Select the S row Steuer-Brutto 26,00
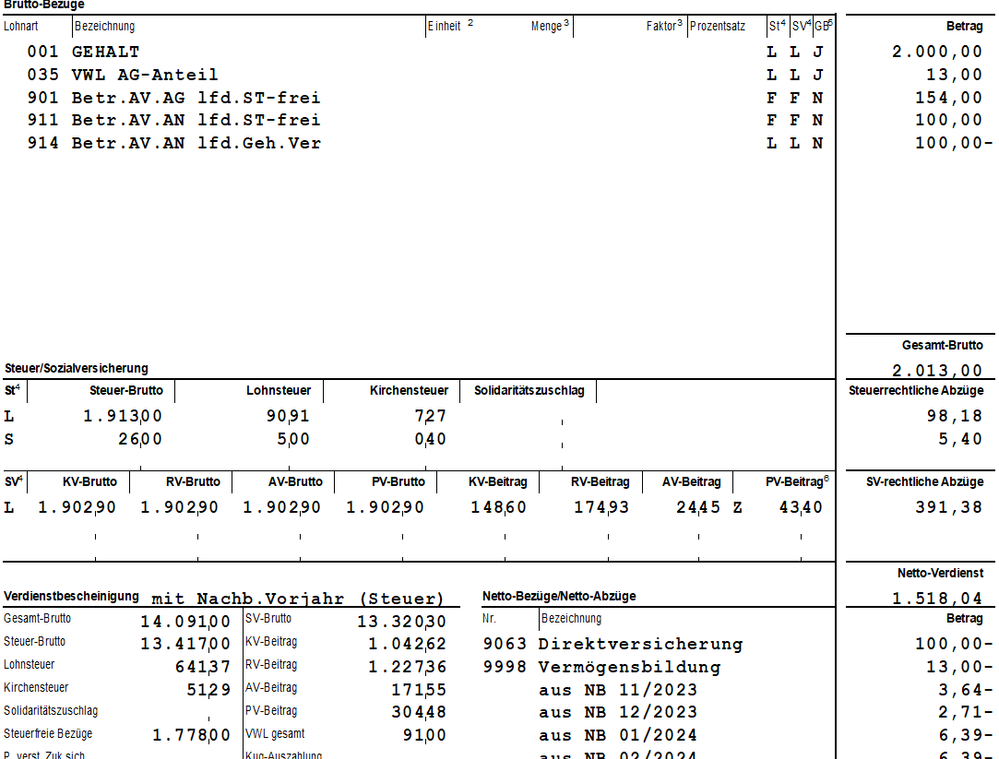Screen dimensions: 999x759 point(140,439)
